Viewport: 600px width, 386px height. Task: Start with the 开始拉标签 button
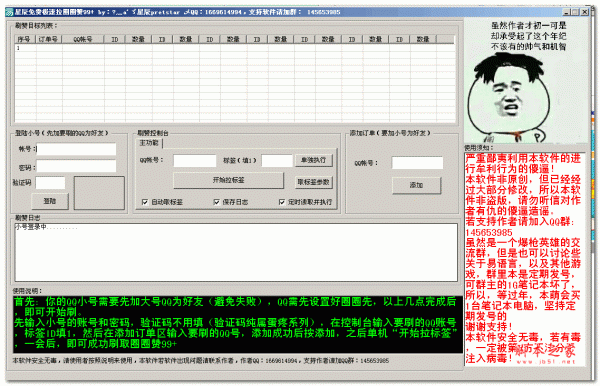pyautogui.click(x=228, y=180)
